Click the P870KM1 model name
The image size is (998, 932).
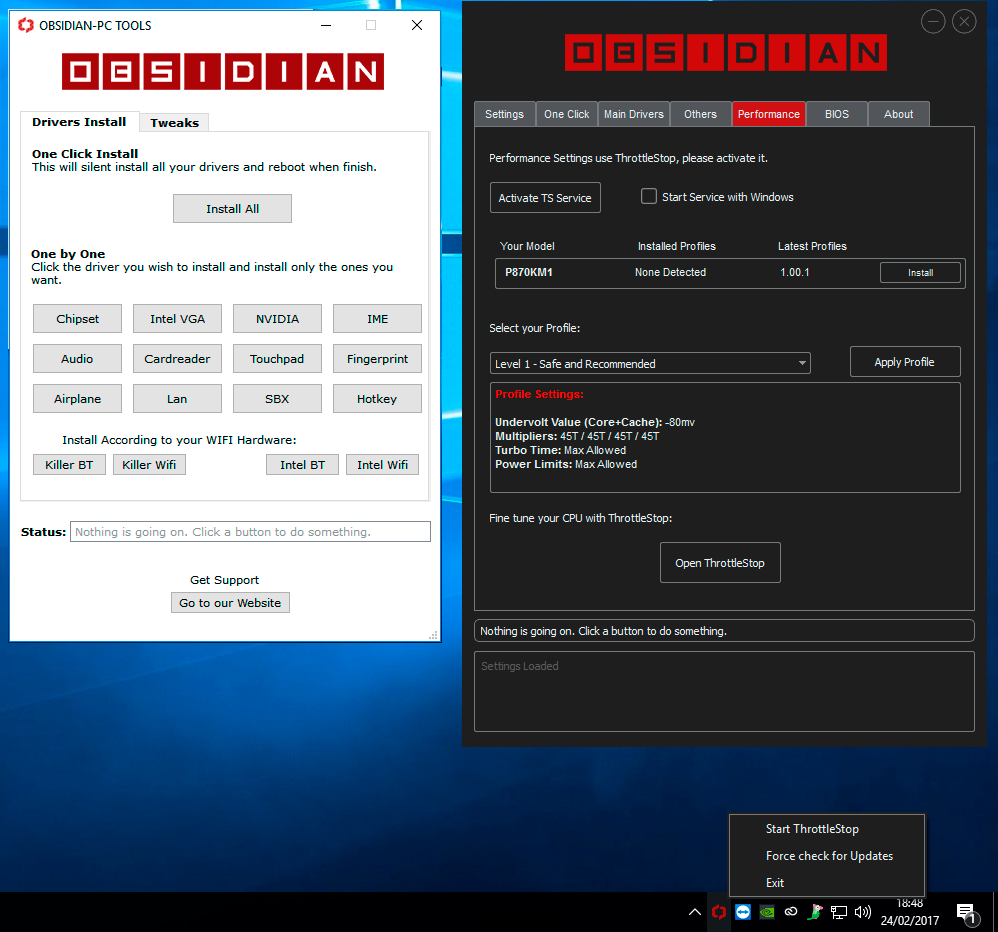tap(529, 272)
